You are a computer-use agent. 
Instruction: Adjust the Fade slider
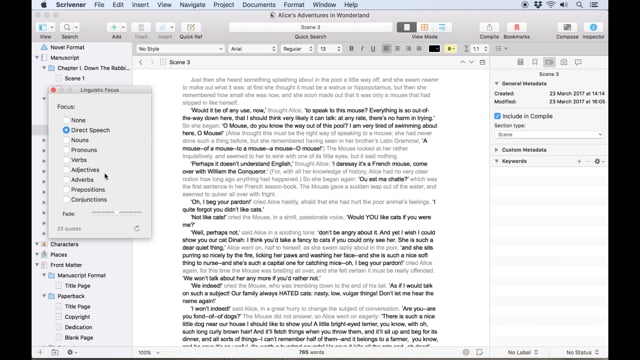click(x=117, y=212)
